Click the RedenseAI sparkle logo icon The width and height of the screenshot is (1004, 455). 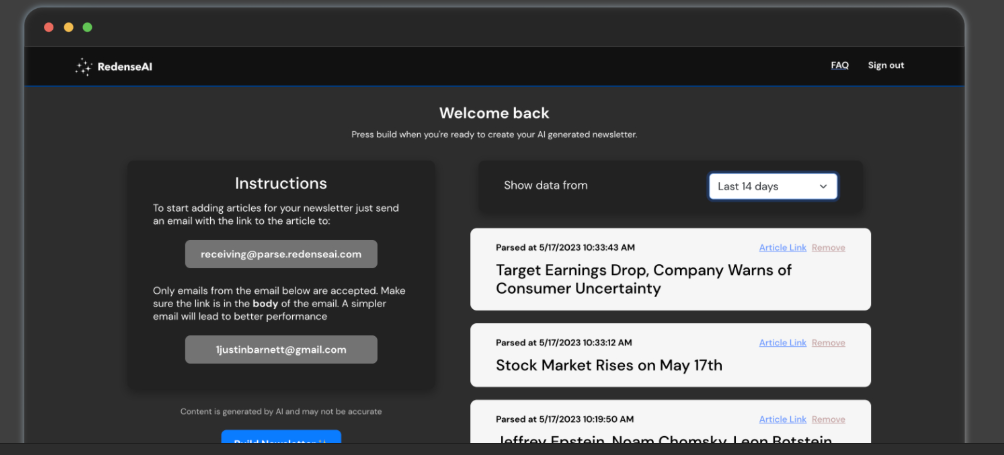[x=84, y=67]
